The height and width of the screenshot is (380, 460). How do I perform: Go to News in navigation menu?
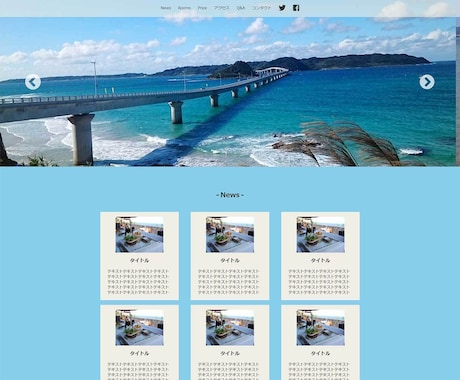(166, 8)
